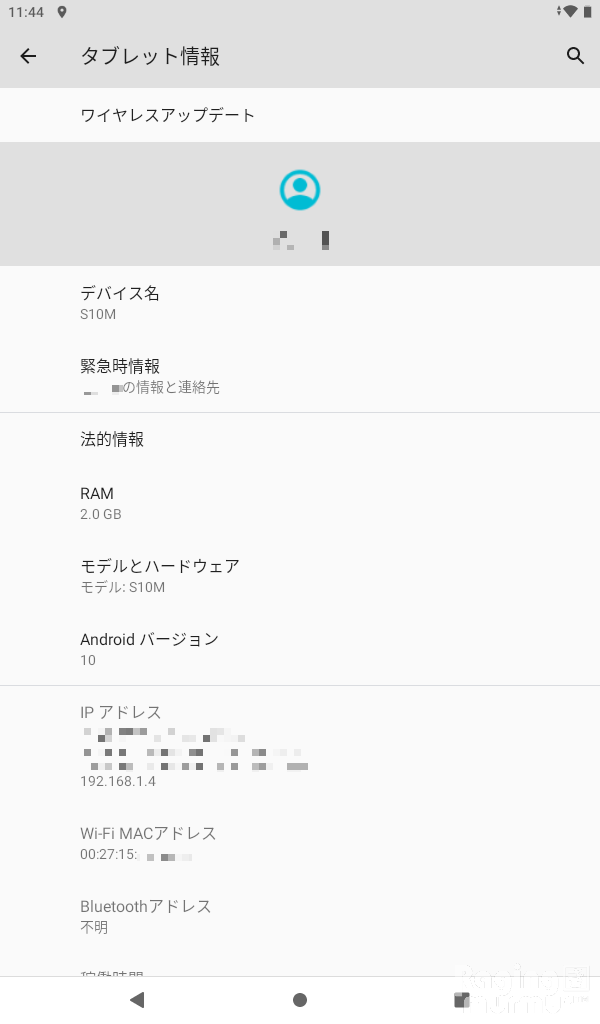Tap the battery status icon
Screen dimensions: 600x1024
pos(588,11)
